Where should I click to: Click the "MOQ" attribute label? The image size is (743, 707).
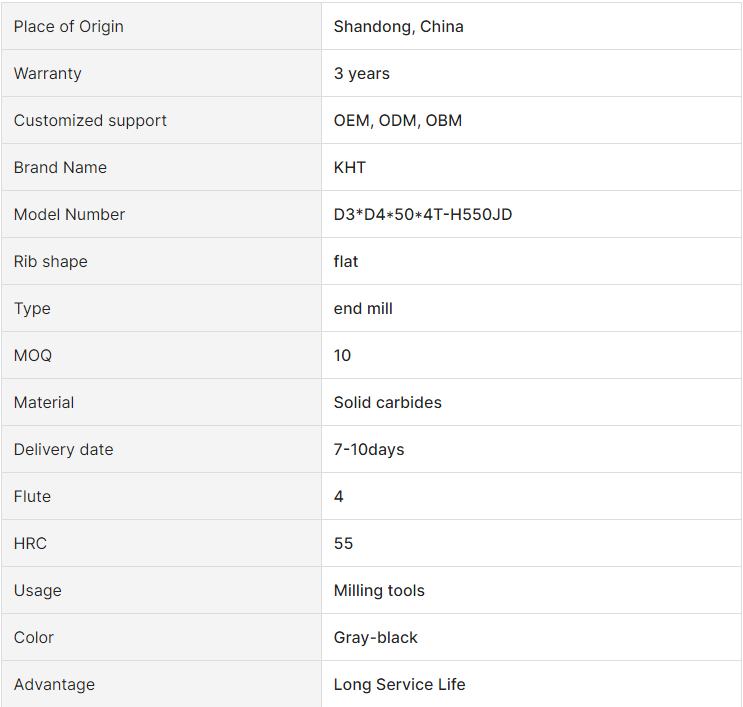[x=33, y=356]
